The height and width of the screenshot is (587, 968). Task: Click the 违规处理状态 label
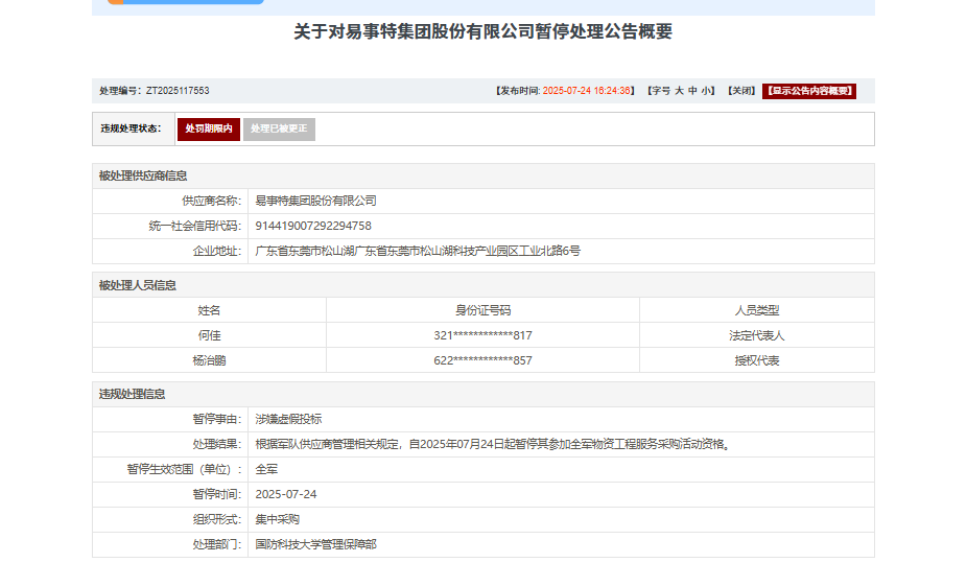coord(131,128)
